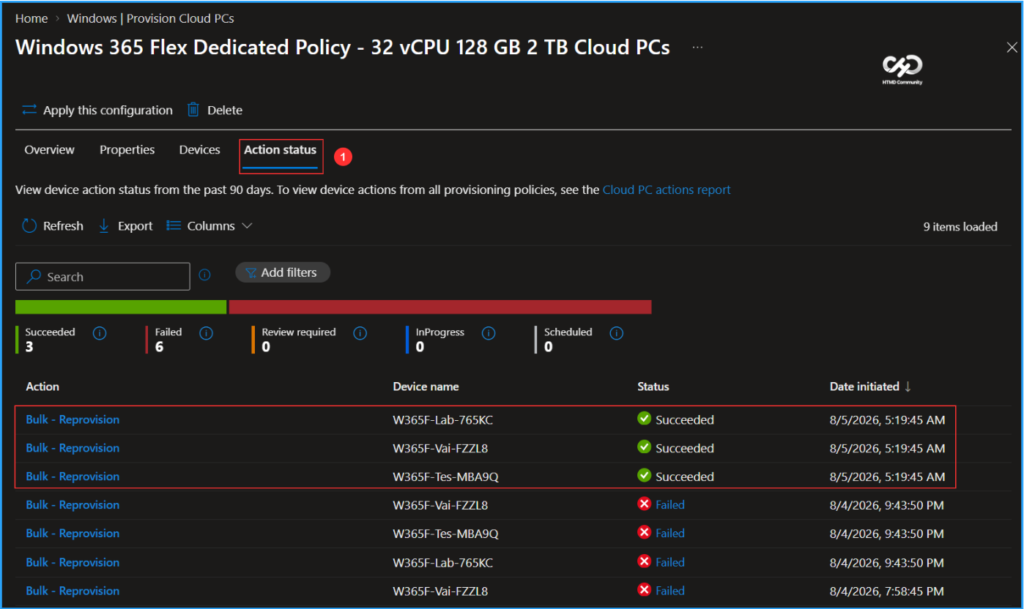
Task: Expand the Columns dropdown chevron
Action: [247, 226]
